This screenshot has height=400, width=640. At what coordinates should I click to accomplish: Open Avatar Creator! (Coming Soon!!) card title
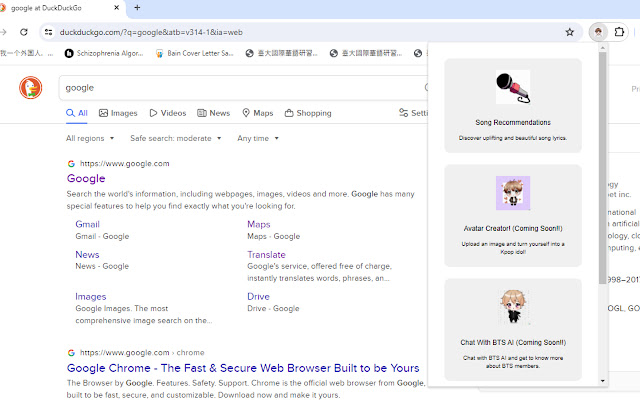pos(513,228)
